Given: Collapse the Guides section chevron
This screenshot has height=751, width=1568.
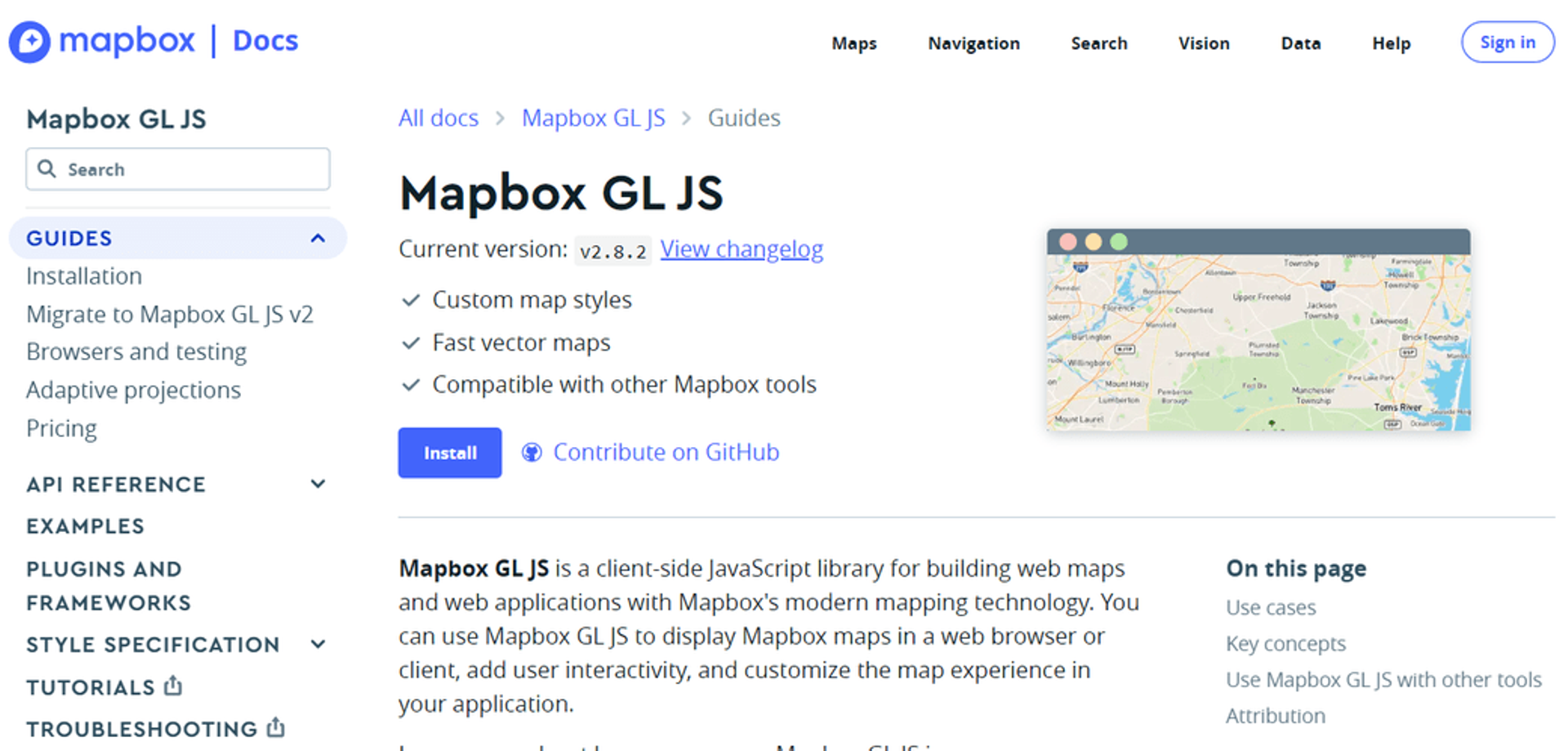Looking at the screenshot, I should tap(318, 238).
